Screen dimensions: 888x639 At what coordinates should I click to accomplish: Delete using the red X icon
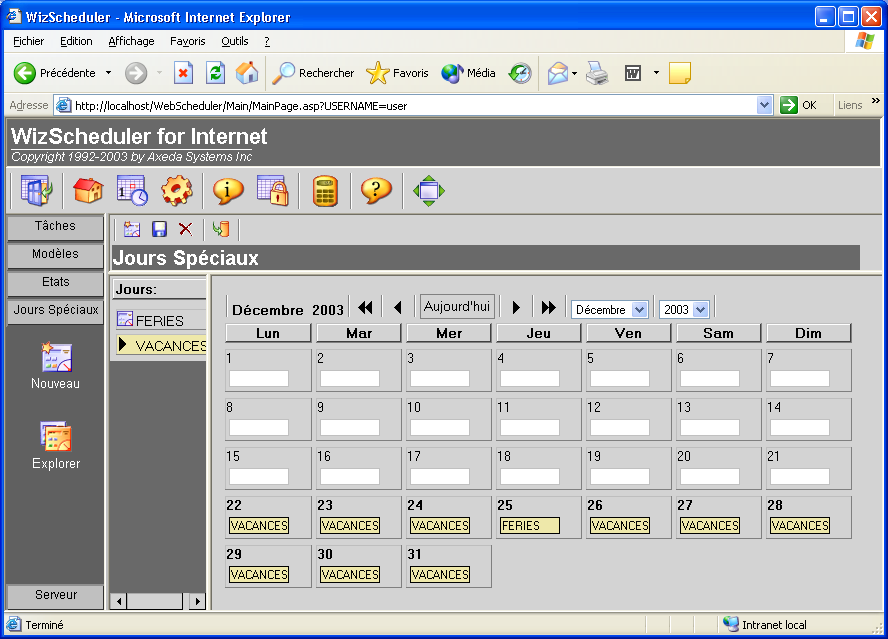click(x=185, y=229)
